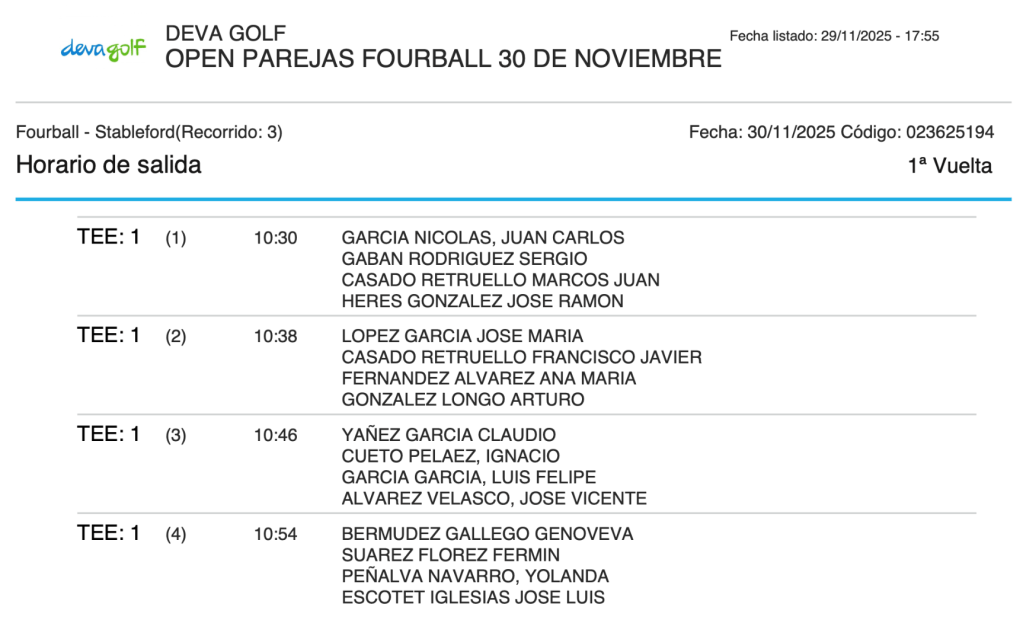Select the 10:38 tee time
This screenshot has width=1023, height=620.
(275, 336)
